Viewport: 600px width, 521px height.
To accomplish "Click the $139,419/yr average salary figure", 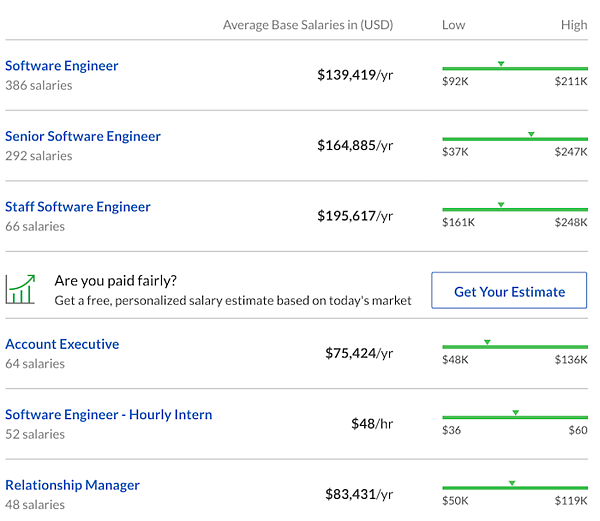I will 355,75.
